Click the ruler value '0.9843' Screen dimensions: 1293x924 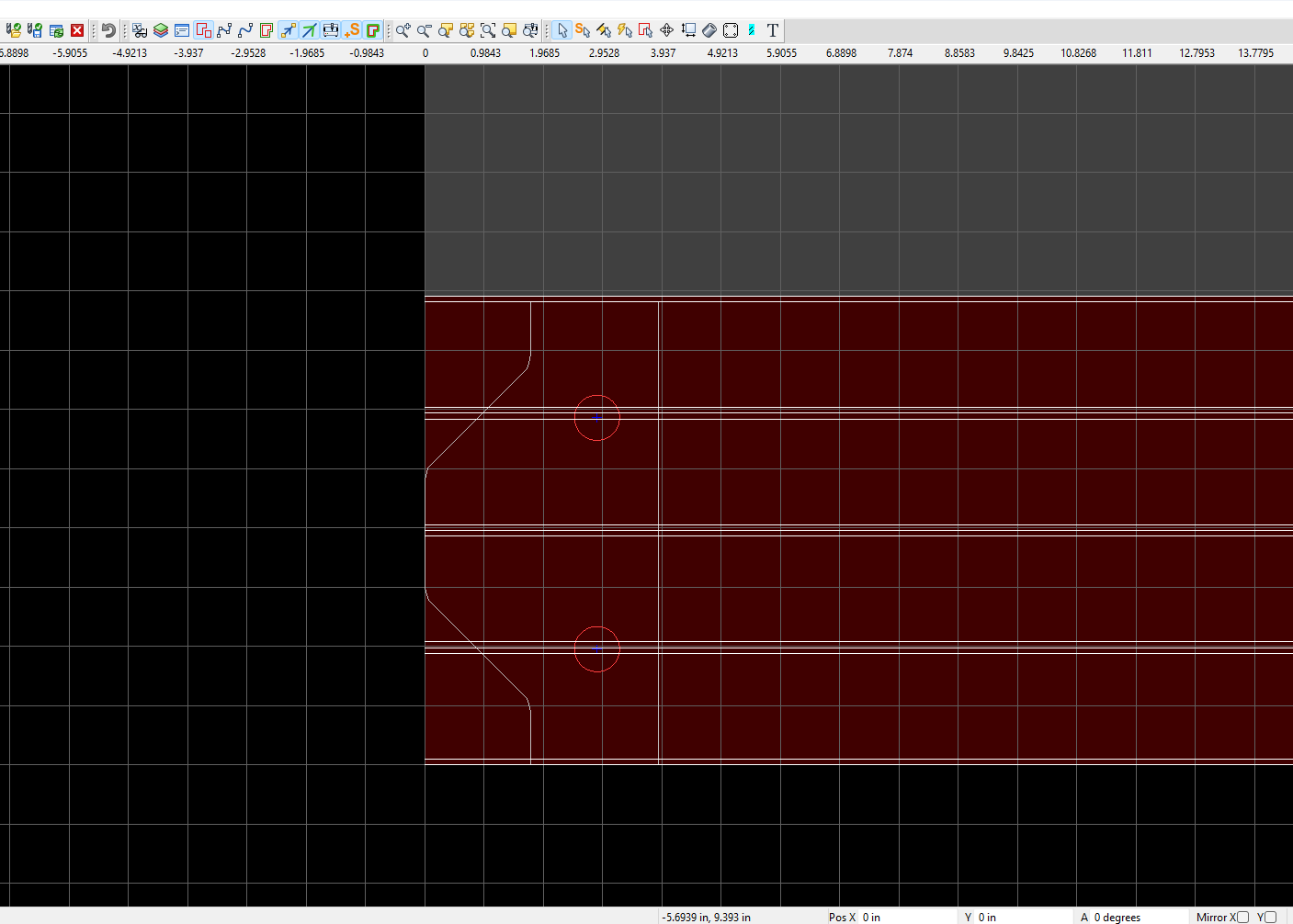pyautogui.click(x=485, y=53)
